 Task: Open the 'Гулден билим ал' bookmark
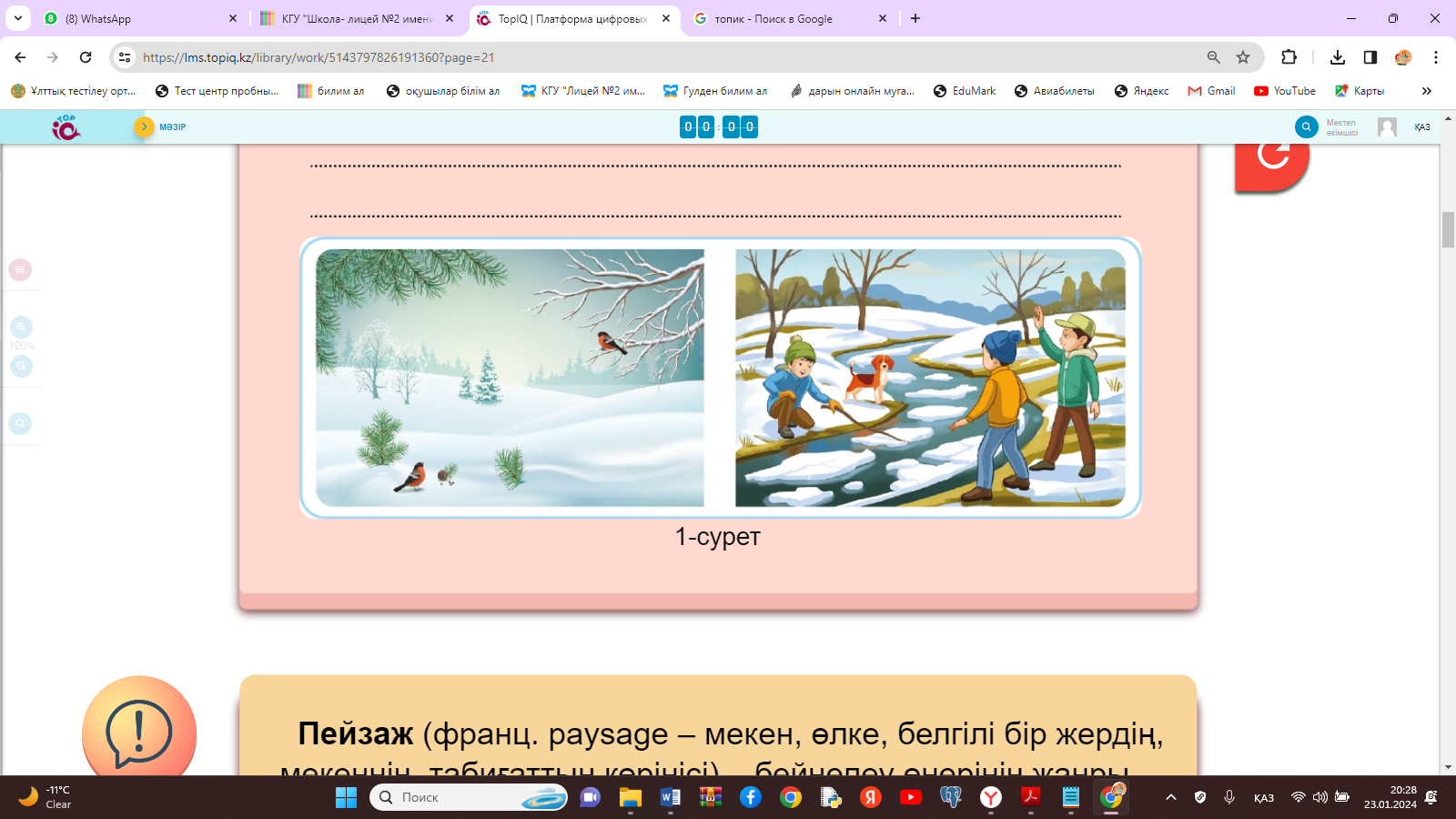click(715, 91)
